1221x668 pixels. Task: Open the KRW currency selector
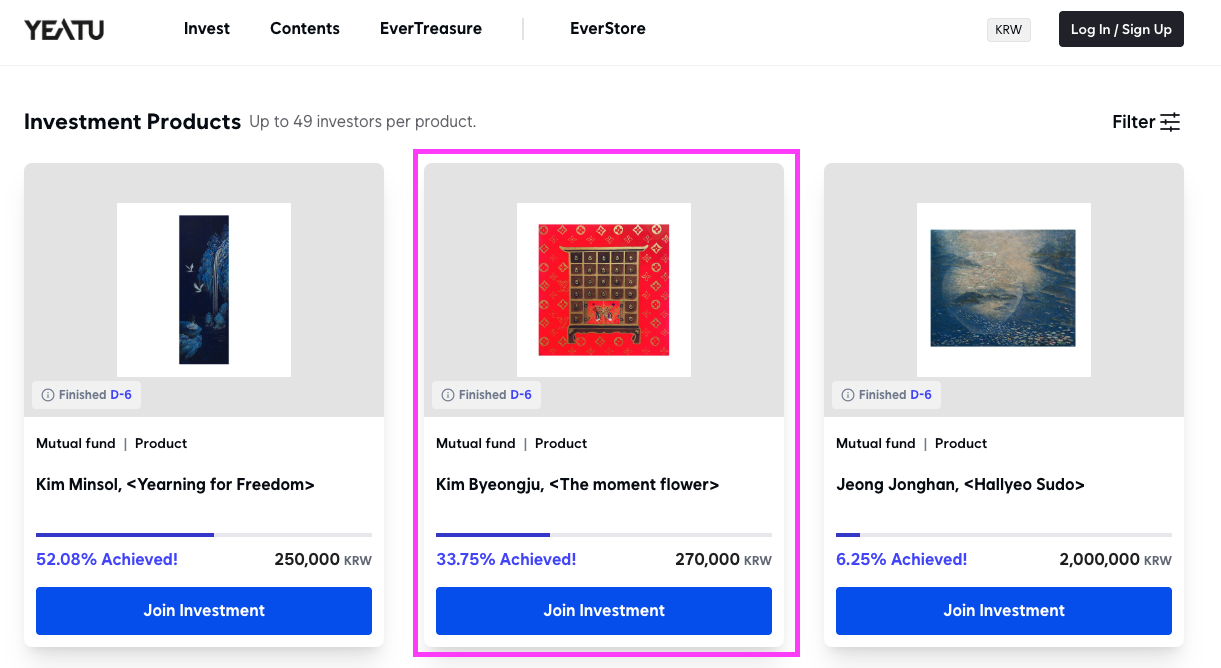point(1008,30)
